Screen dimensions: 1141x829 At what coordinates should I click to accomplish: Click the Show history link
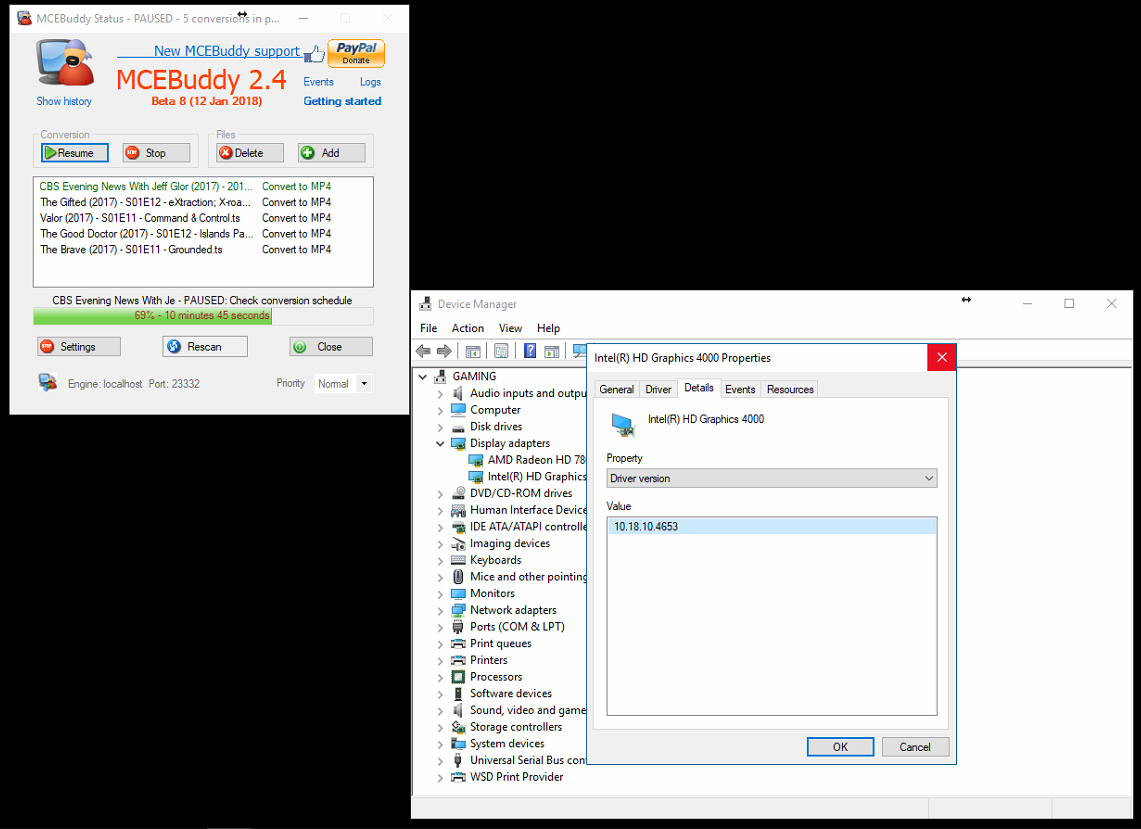(64, 101)
